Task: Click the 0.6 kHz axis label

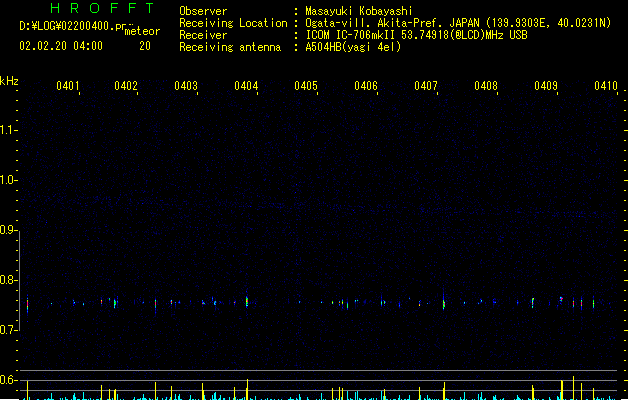Action: (x=7, y=380)
